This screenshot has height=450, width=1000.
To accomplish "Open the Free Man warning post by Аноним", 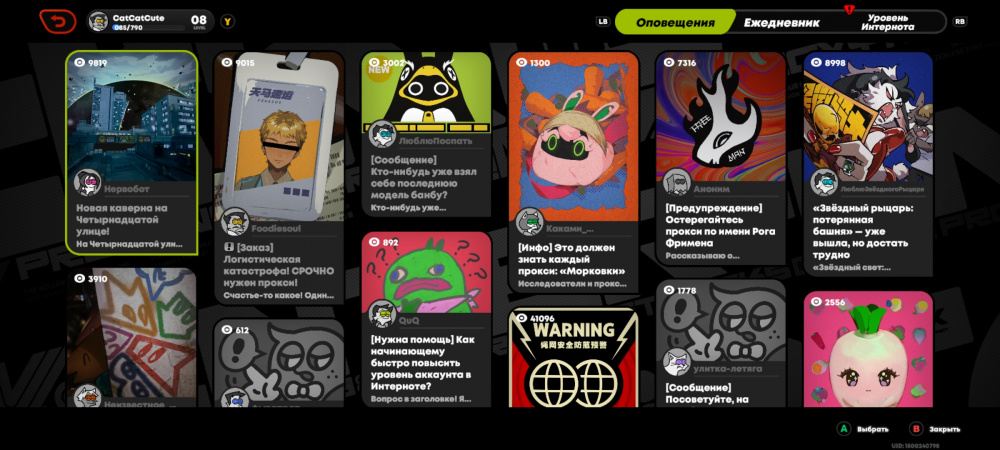I will (x=721, y=159).
